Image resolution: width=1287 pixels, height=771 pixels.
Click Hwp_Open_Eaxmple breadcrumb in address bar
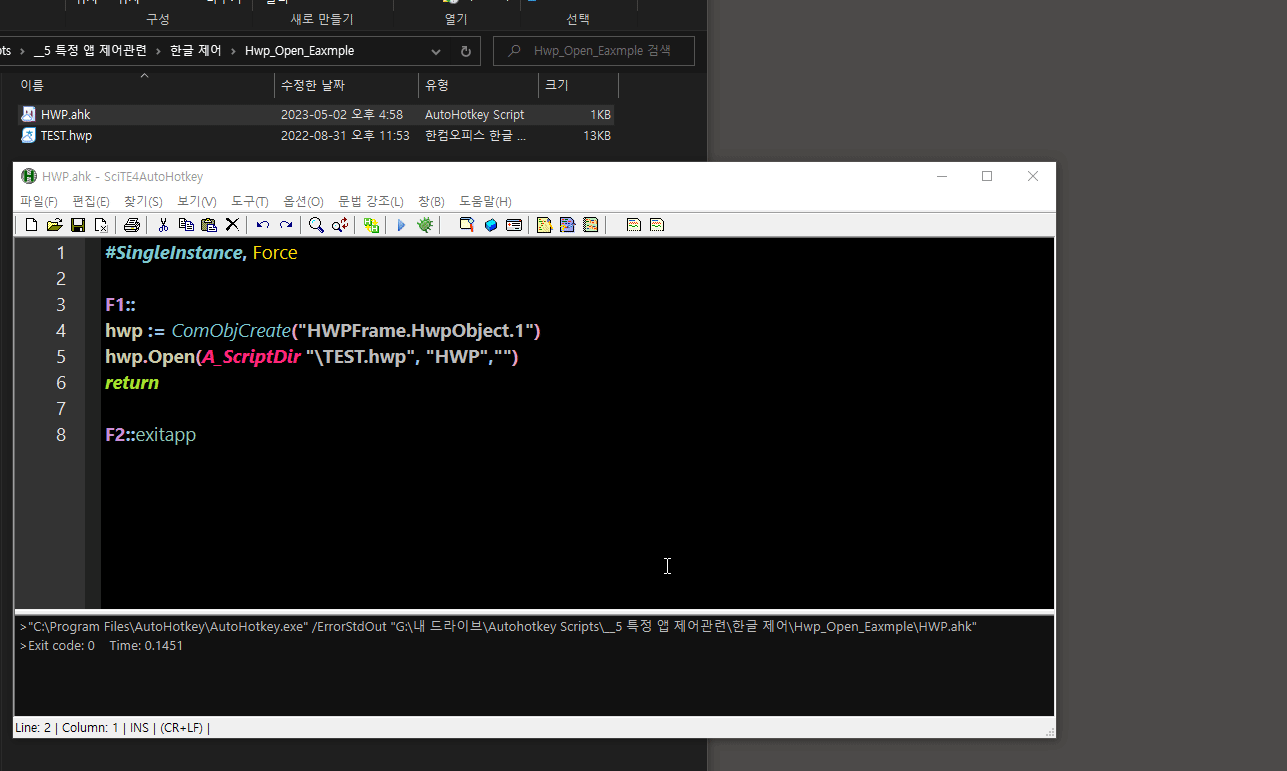tap(299, 51)
